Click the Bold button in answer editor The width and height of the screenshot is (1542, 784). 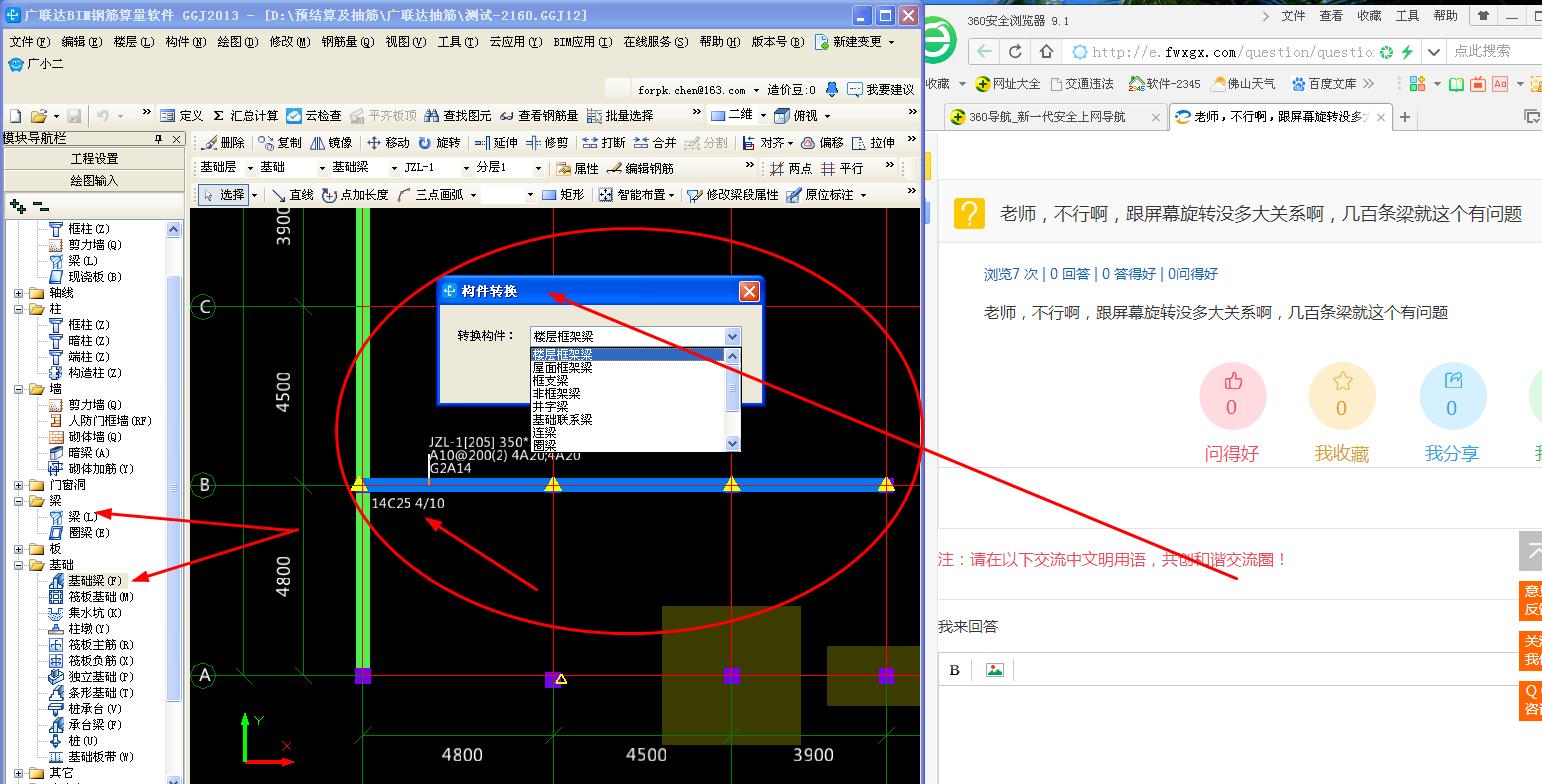coord(955,670)
